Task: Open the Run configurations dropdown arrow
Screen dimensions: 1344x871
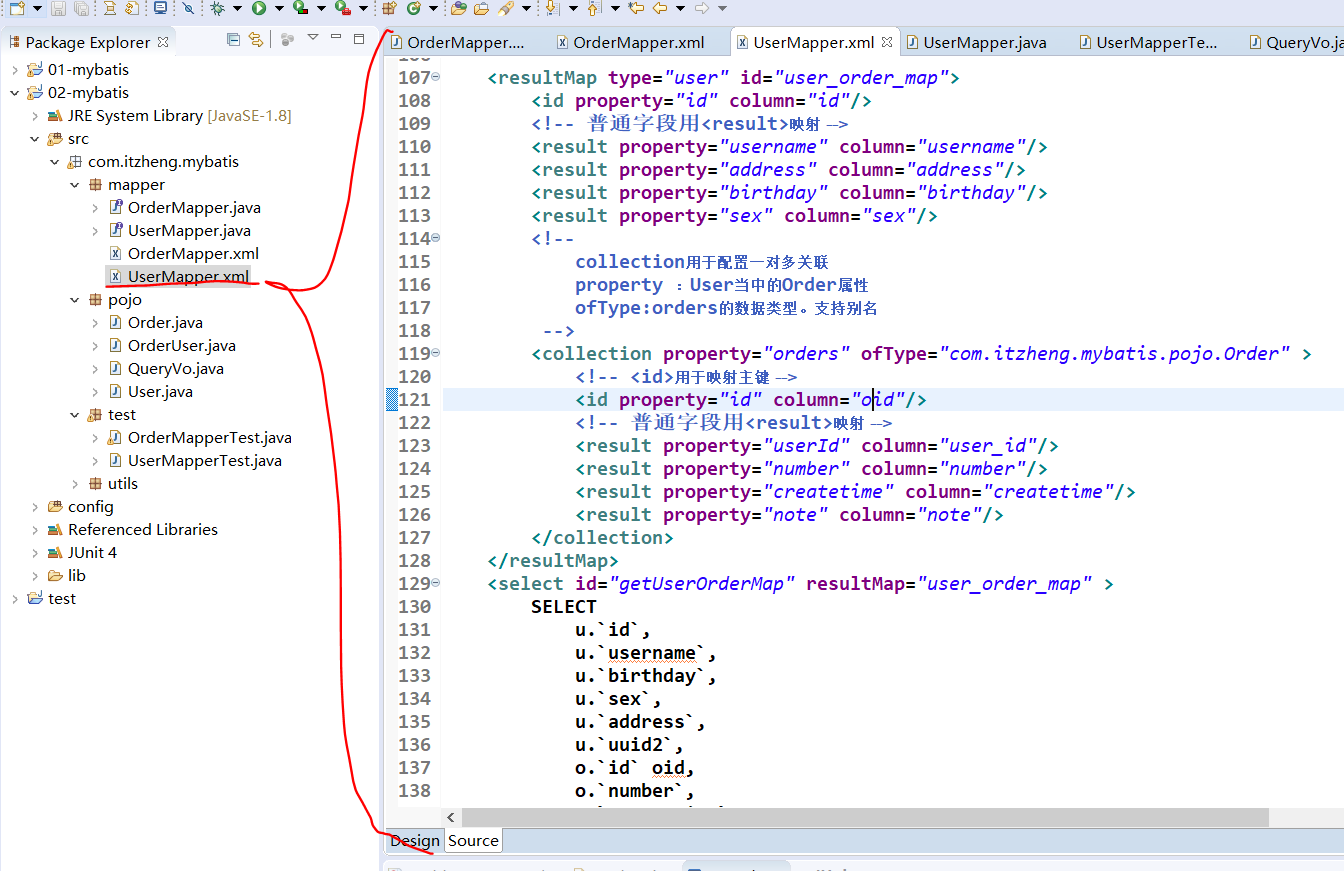Action: point(278,8)
